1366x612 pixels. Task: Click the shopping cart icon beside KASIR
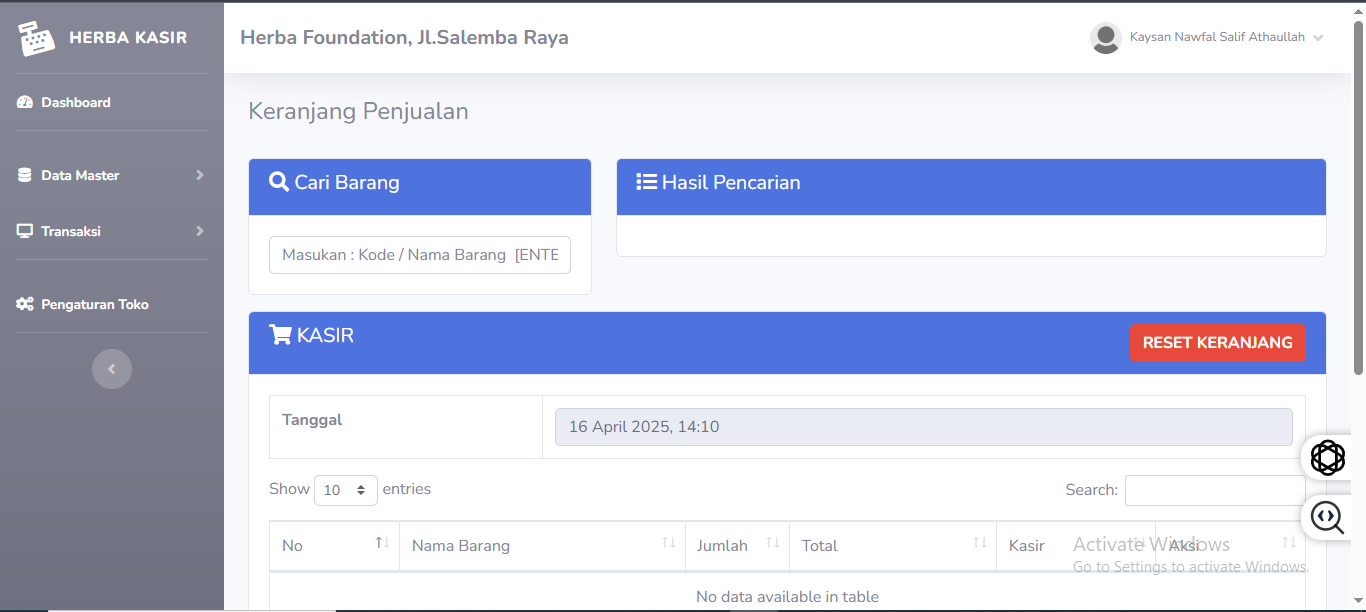(280, 335)
